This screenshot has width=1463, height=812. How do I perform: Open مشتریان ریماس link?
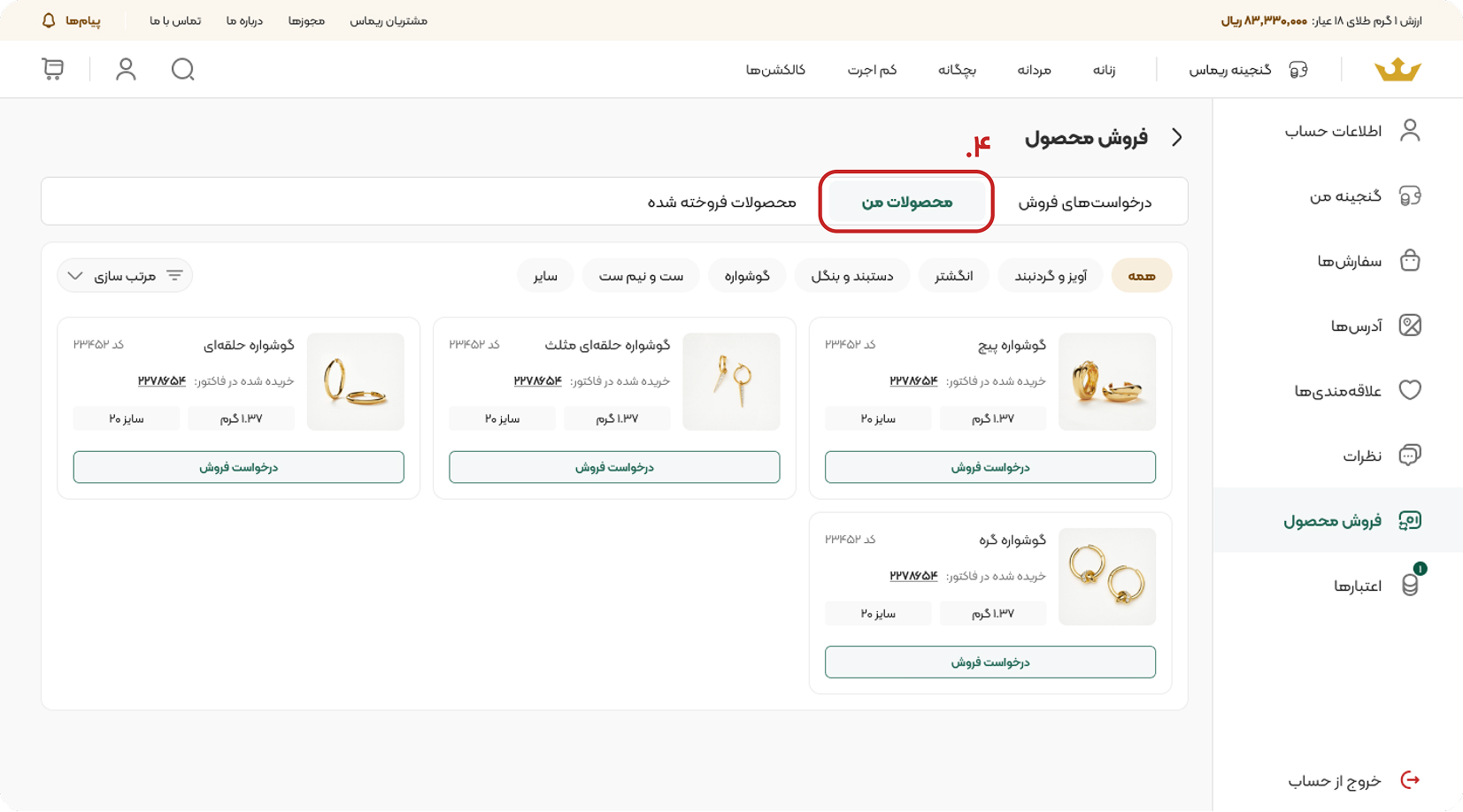click(x=389, y=20)
